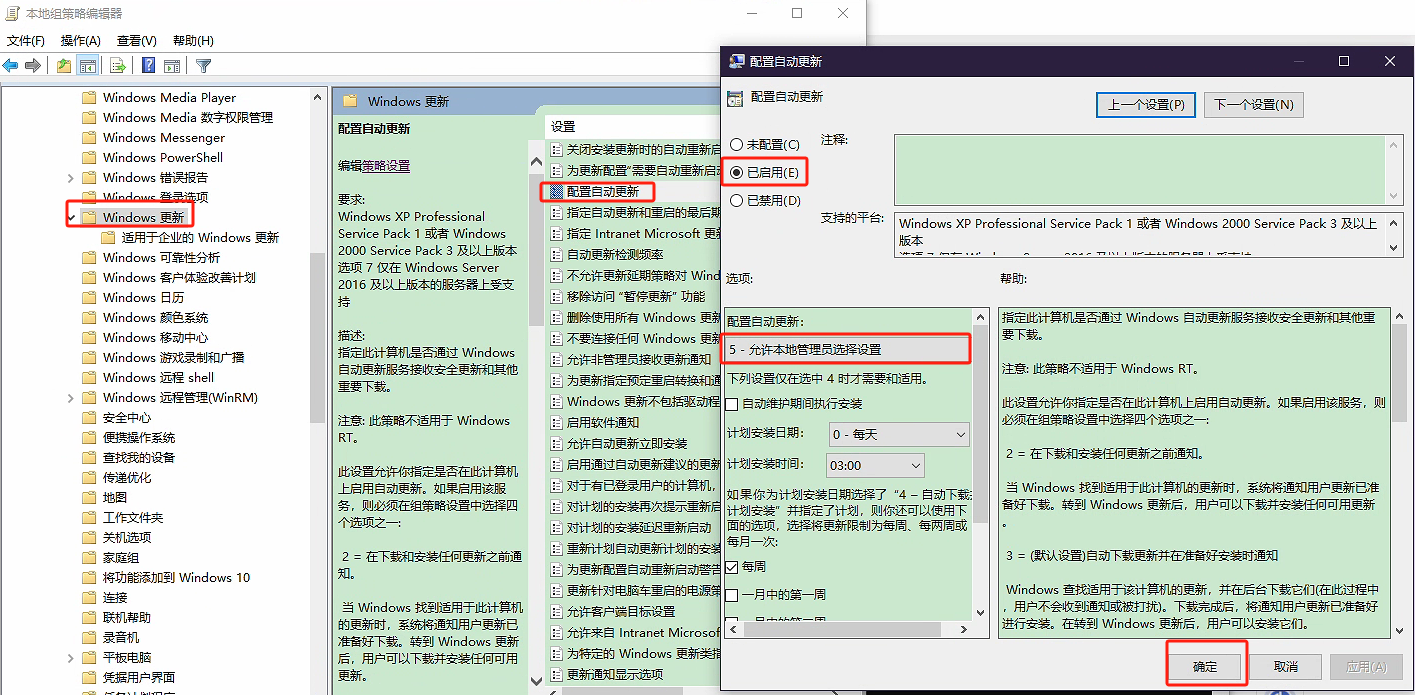Open the 操作(A) menu

[x=81, y=41]
